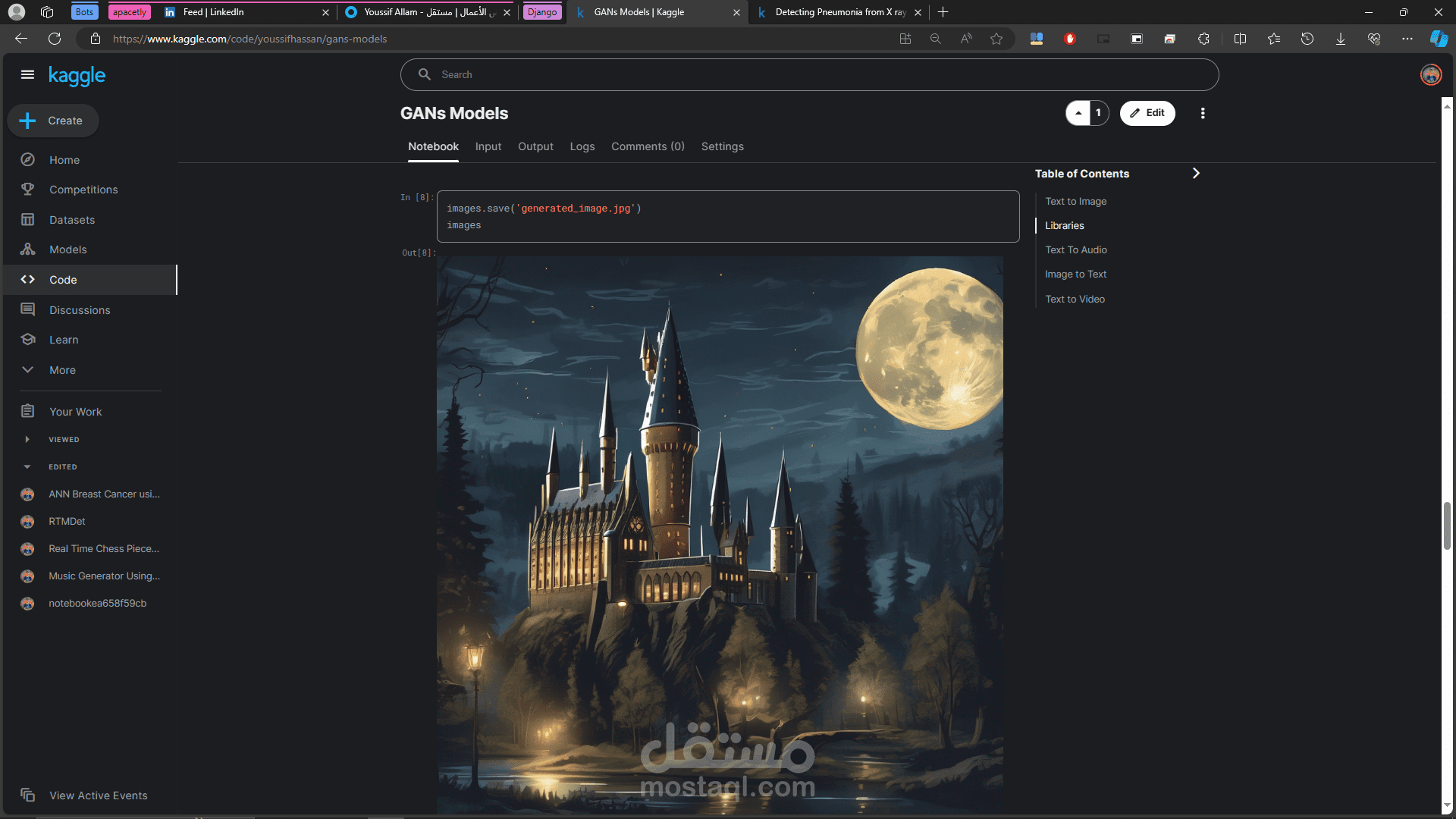Image resolution: width=1456 pixels, height=819 pixels.
Task: Click the page vertical scrollbar thumb
Action: click(x=1447, y=525)
